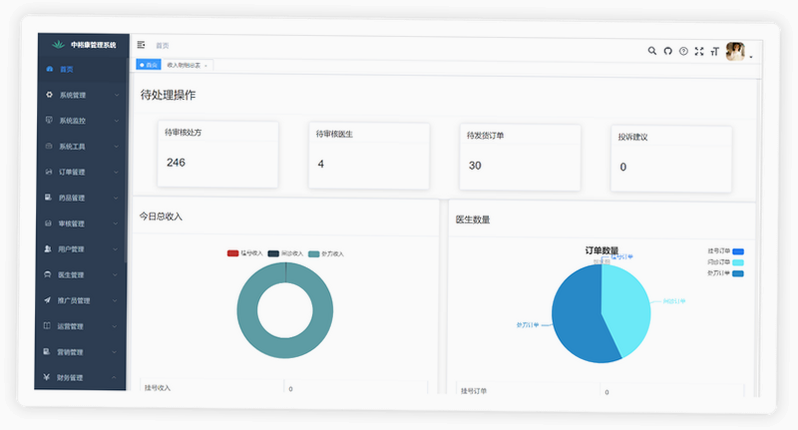
Task: Expand the 运营管理 menu chevron
Action: pyautogui.click(x=115, y=326)
